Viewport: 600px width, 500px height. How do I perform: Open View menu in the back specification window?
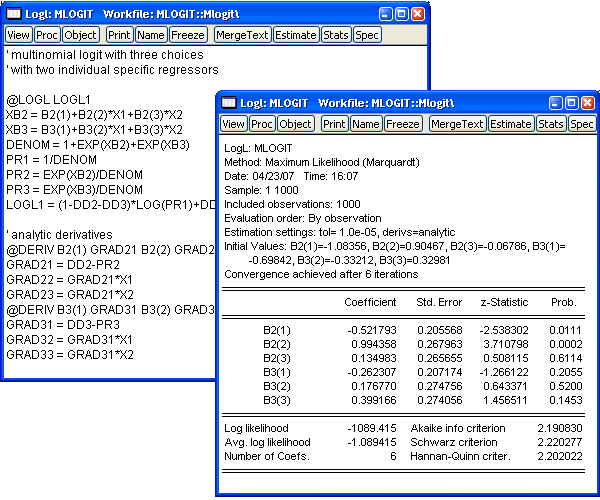(x=18, y=35)
